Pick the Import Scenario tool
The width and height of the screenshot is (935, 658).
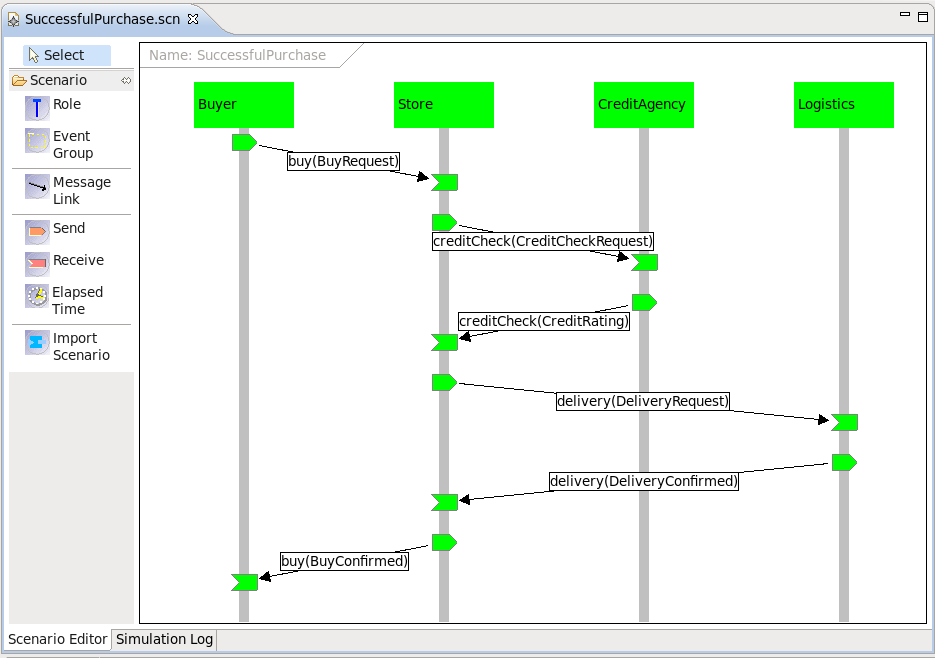point(70,346)
